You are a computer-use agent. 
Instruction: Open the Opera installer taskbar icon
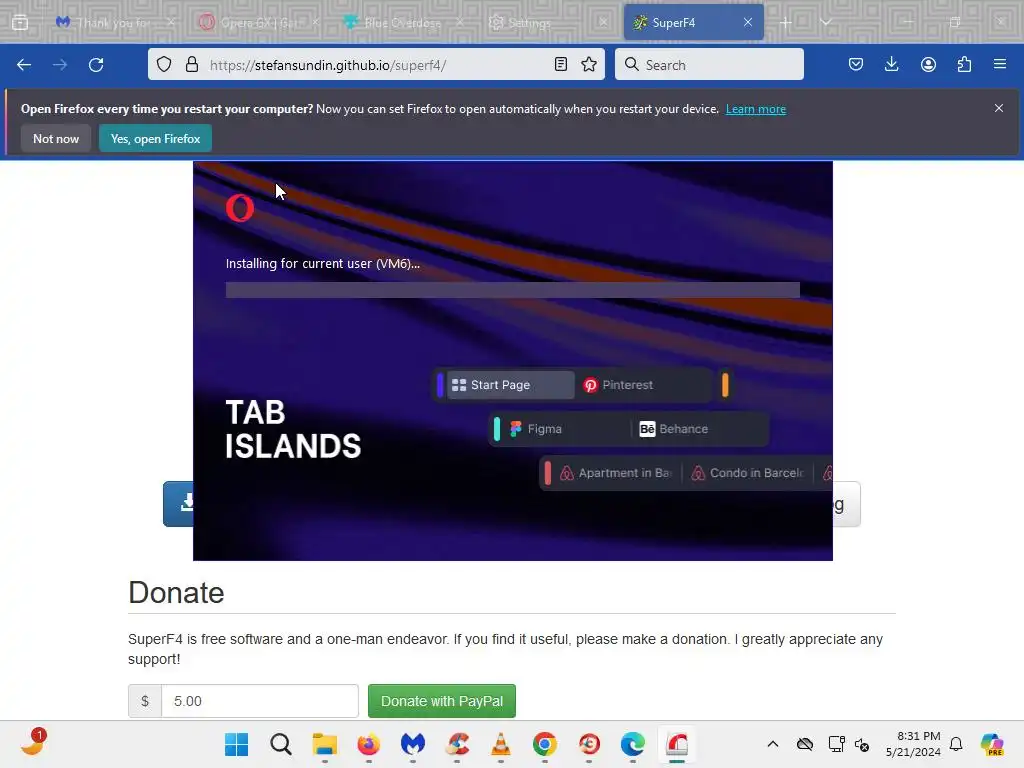coord(677,744)
